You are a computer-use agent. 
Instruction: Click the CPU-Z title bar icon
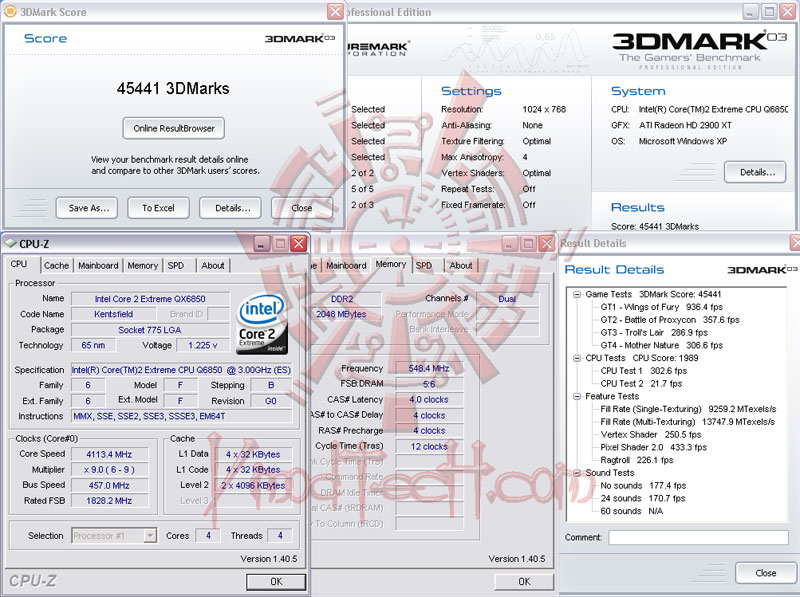[10, 244]
